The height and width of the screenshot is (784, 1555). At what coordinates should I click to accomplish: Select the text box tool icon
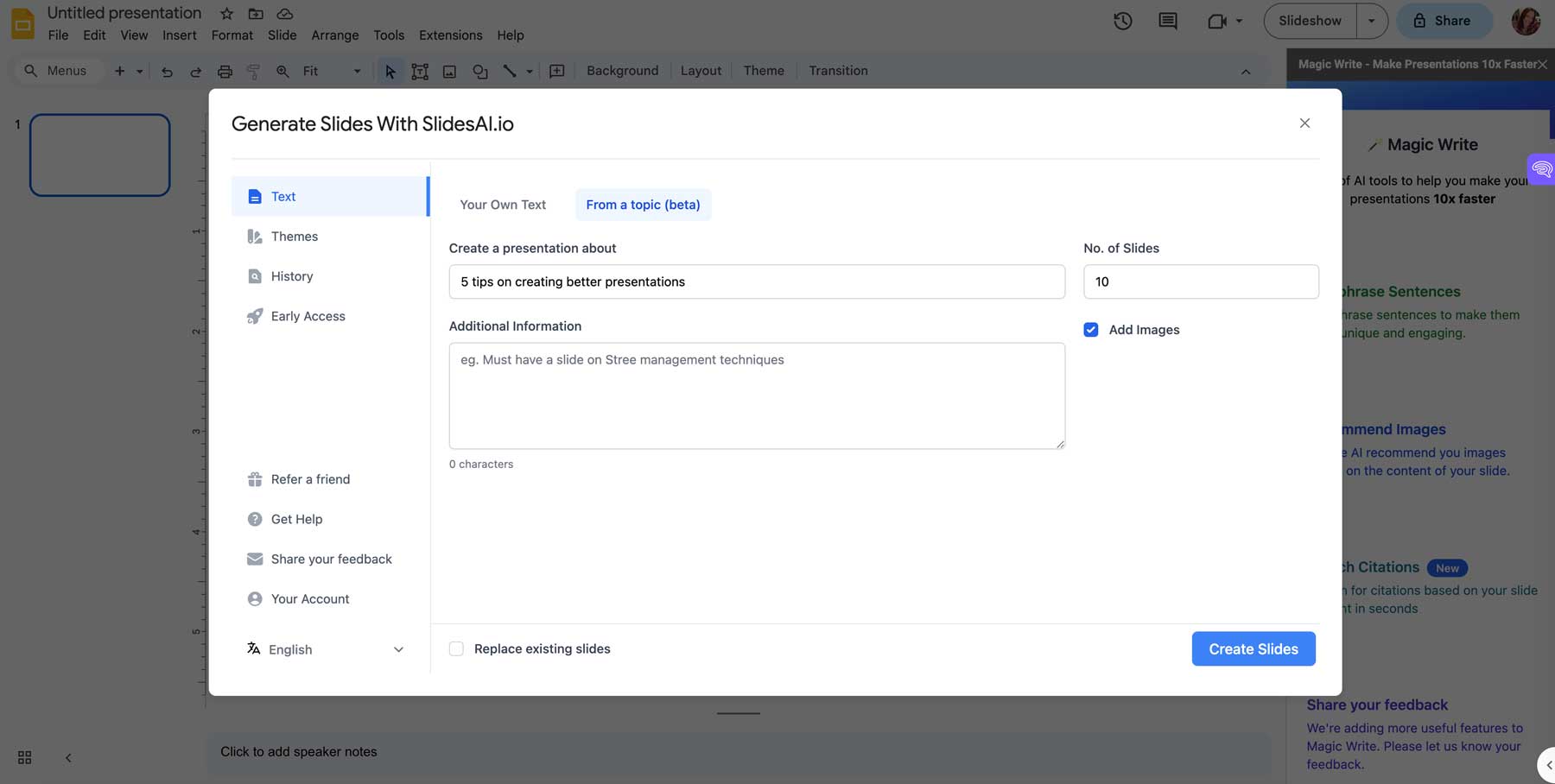420,72
